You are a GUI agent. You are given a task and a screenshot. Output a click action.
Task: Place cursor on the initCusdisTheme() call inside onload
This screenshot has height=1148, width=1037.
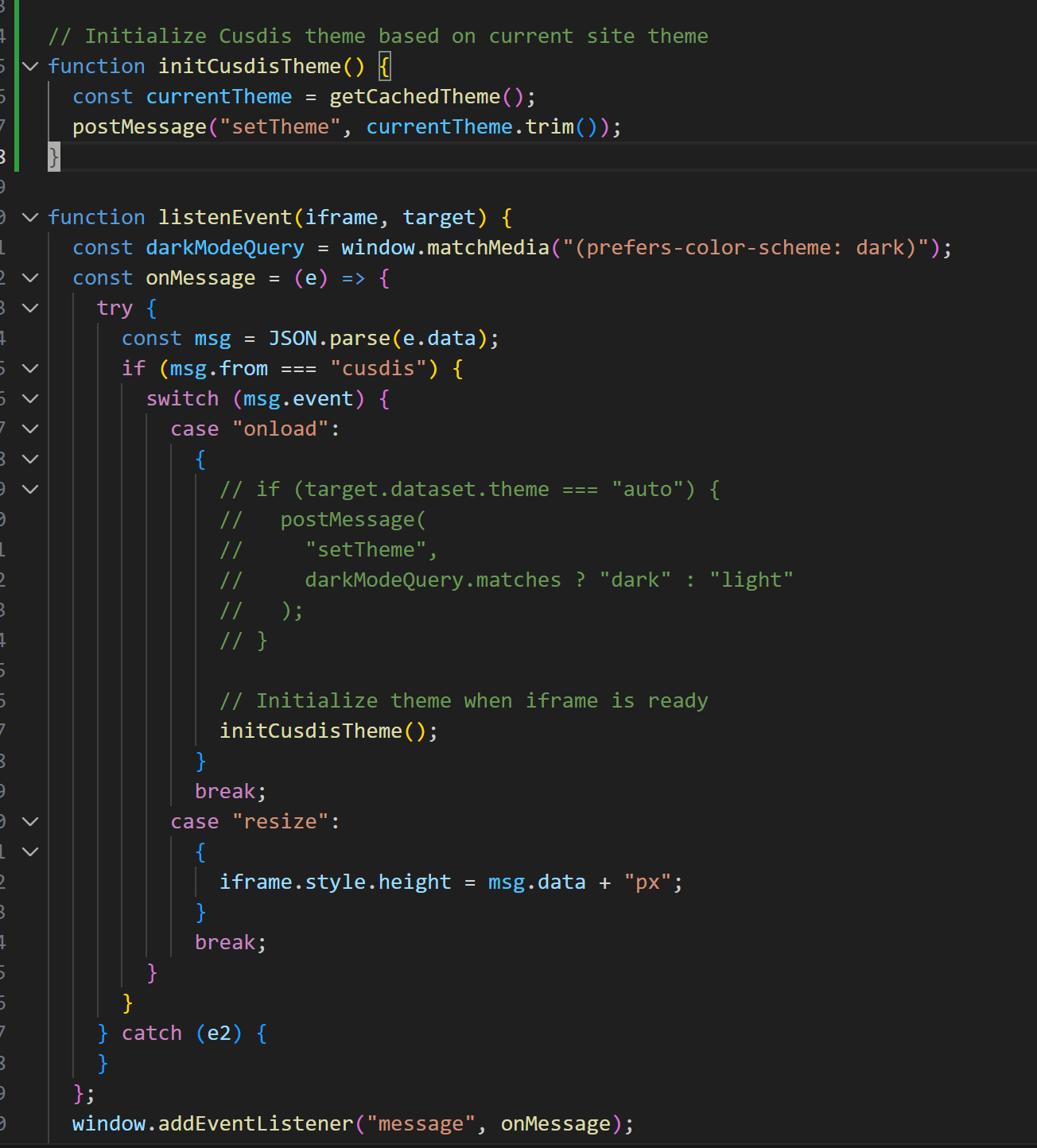(x=310, y=731)
